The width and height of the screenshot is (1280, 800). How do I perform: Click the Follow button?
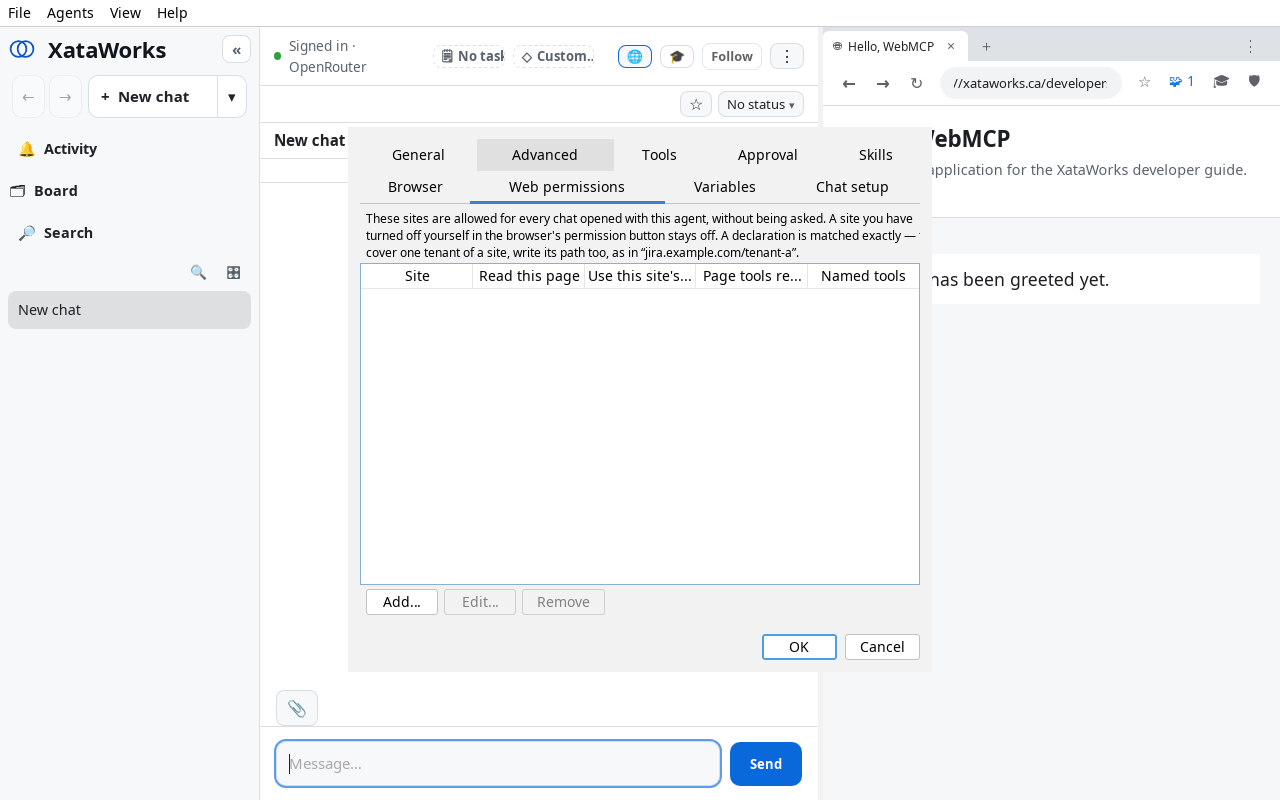pos(732,56)
